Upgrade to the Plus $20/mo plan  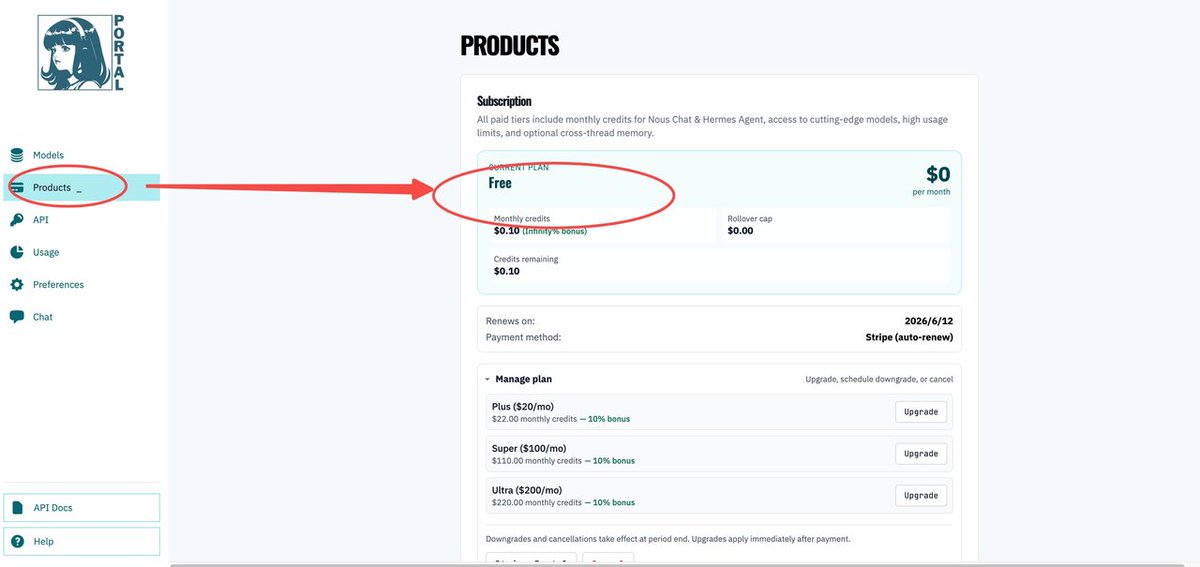920,412
